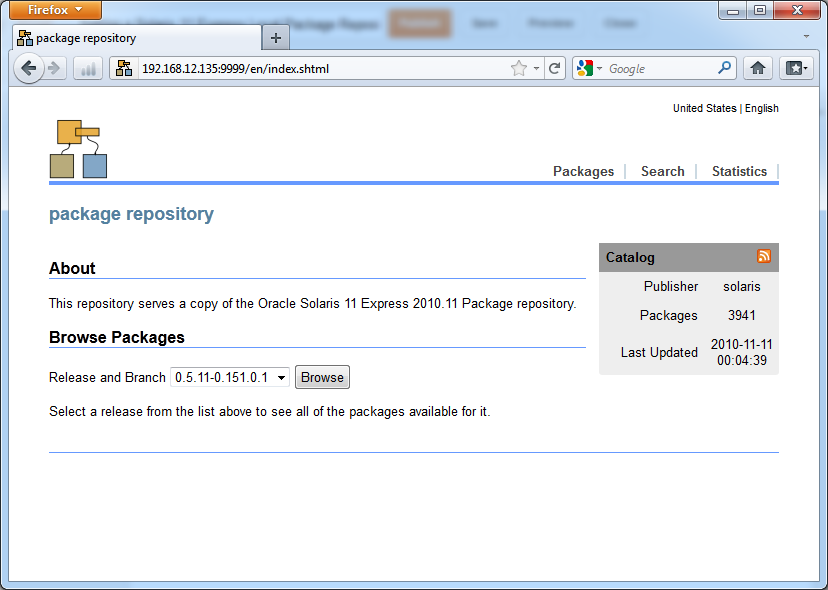Reload the page with the refresh icon
This screenshot has height=590, width=828.
pos(554,68)
